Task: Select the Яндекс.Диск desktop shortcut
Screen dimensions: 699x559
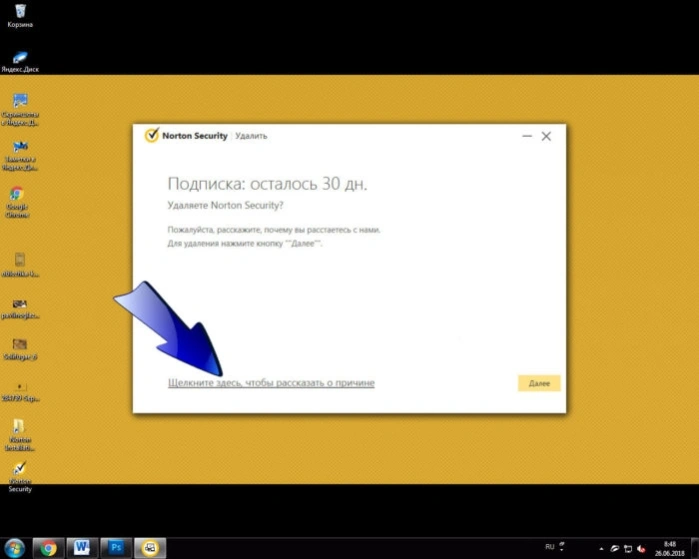Action: coord(20,62)
